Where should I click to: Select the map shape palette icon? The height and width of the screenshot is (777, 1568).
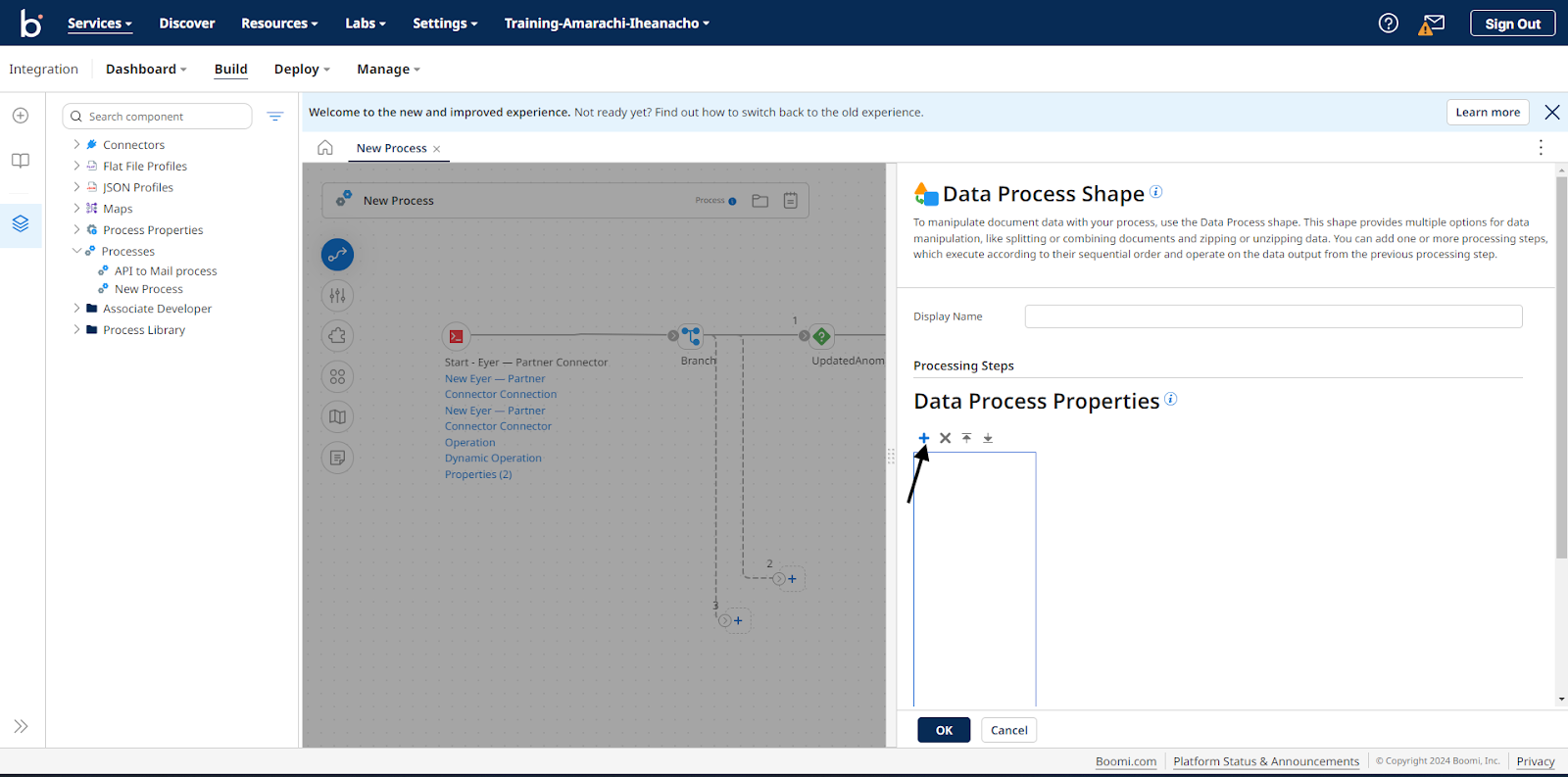point(338,417)
